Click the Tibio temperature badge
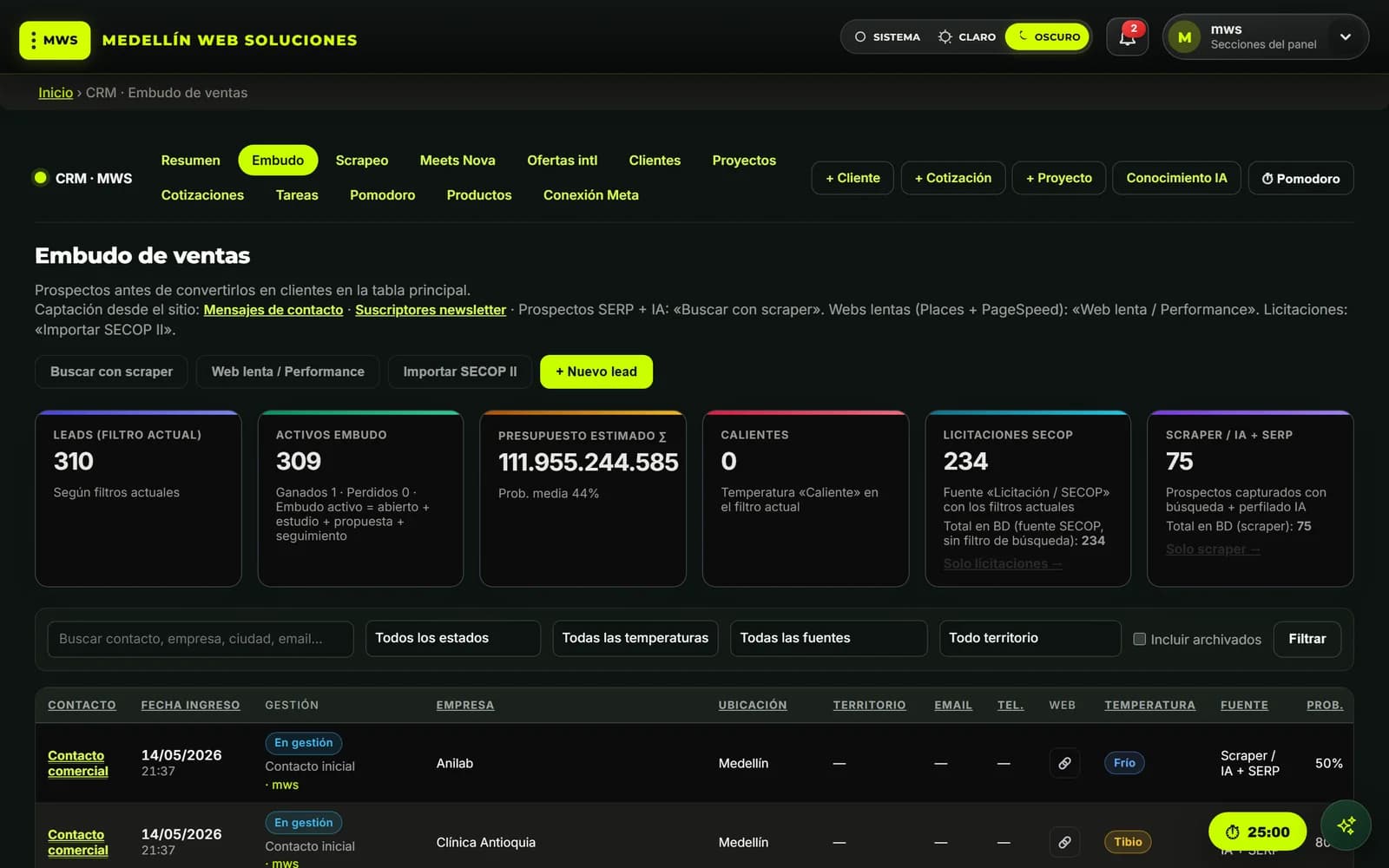This screenshot has height=868, width=1389. tap(1128, 842)
